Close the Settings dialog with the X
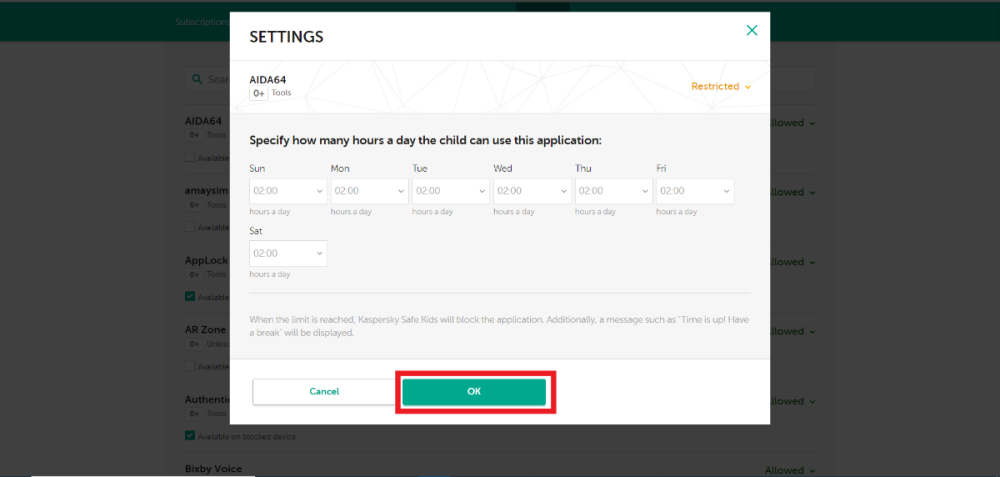The height and width of the screenshot is (477, 1000). click(752, 30)
